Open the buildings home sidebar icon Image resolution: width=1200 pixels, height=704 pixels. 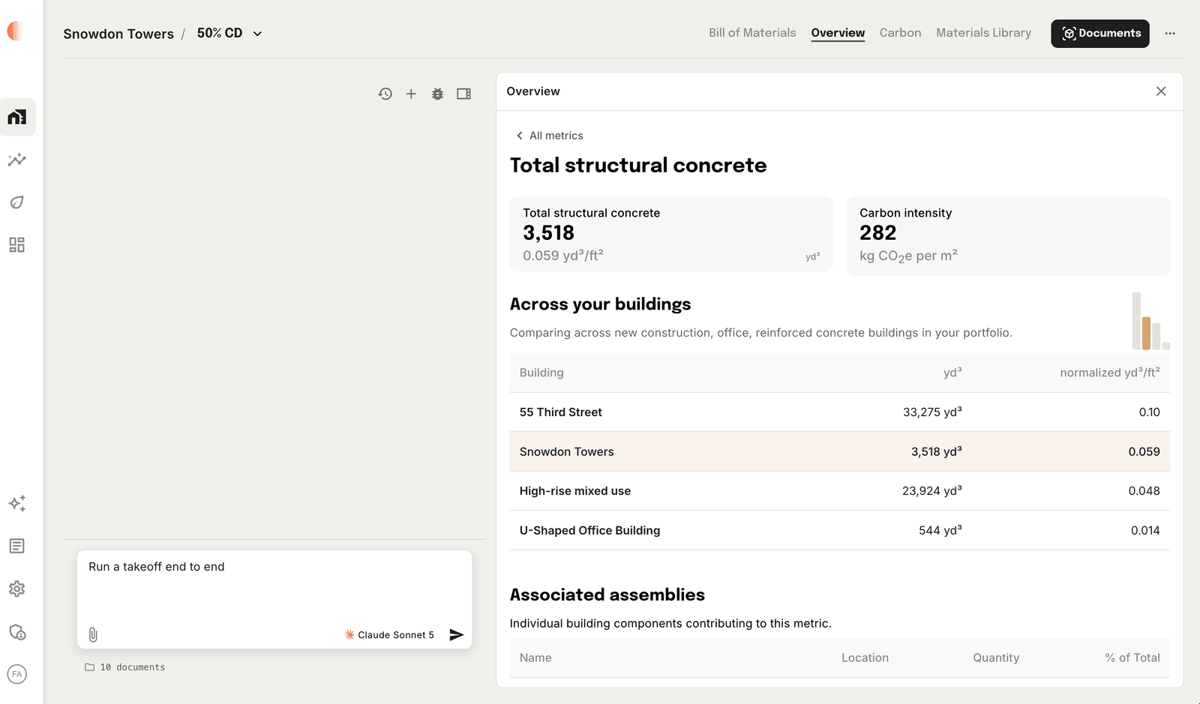point(17,117)
